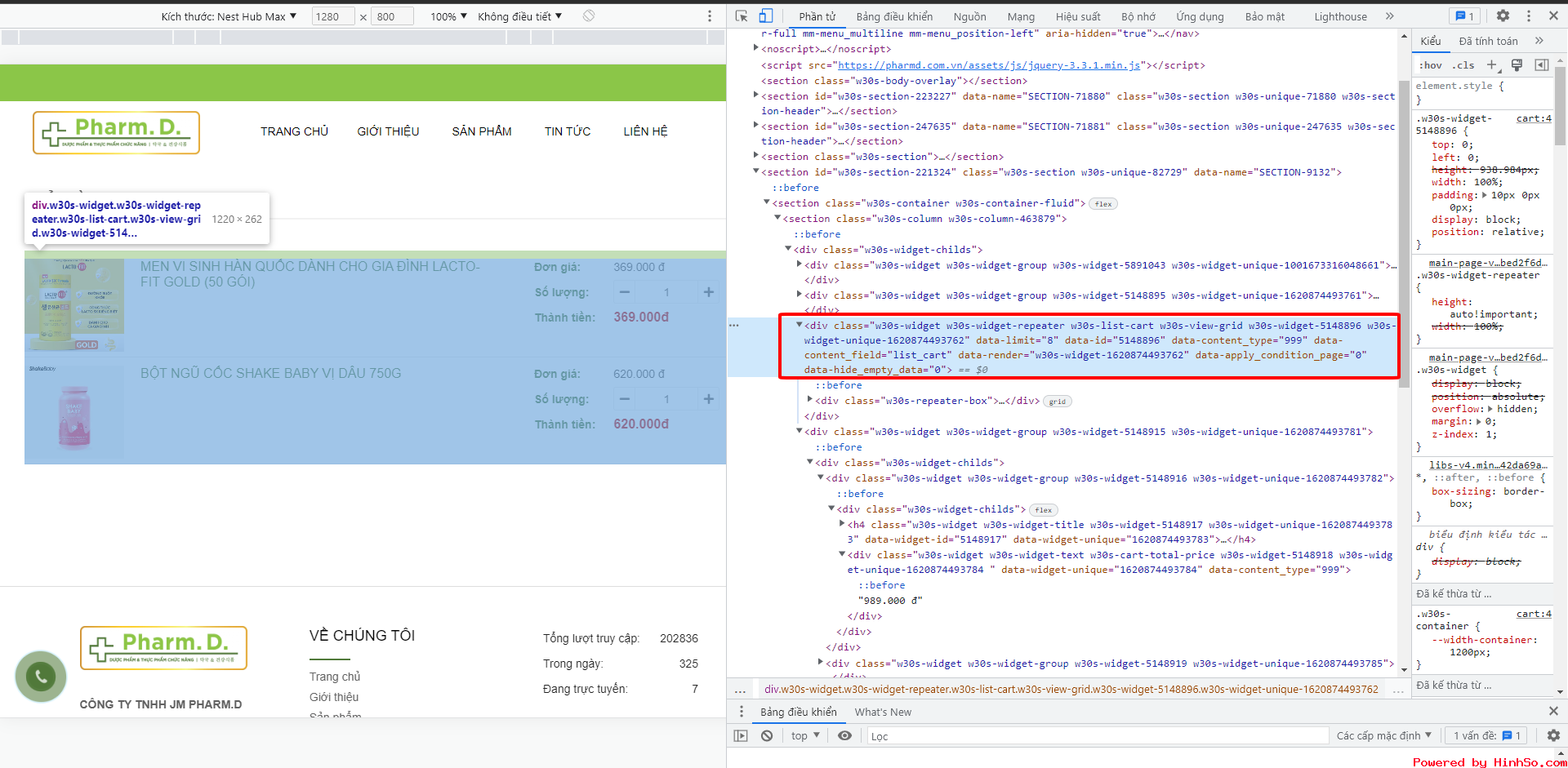This screenshot has width=1568, height=768.
Task: Click the Pharm.D header logo
Action: coord(116,133)
